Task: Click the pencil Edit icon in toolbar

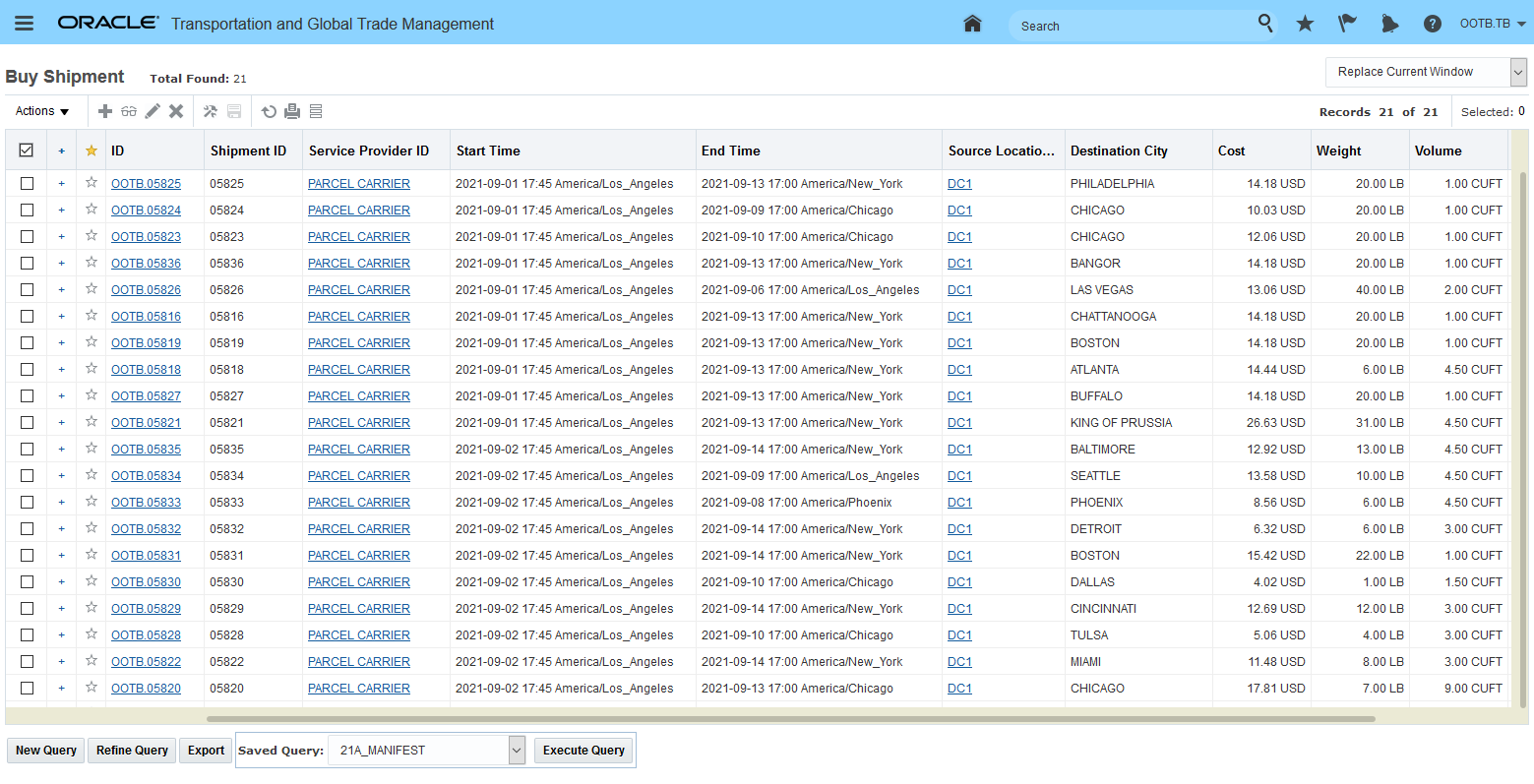Action: 153,111
